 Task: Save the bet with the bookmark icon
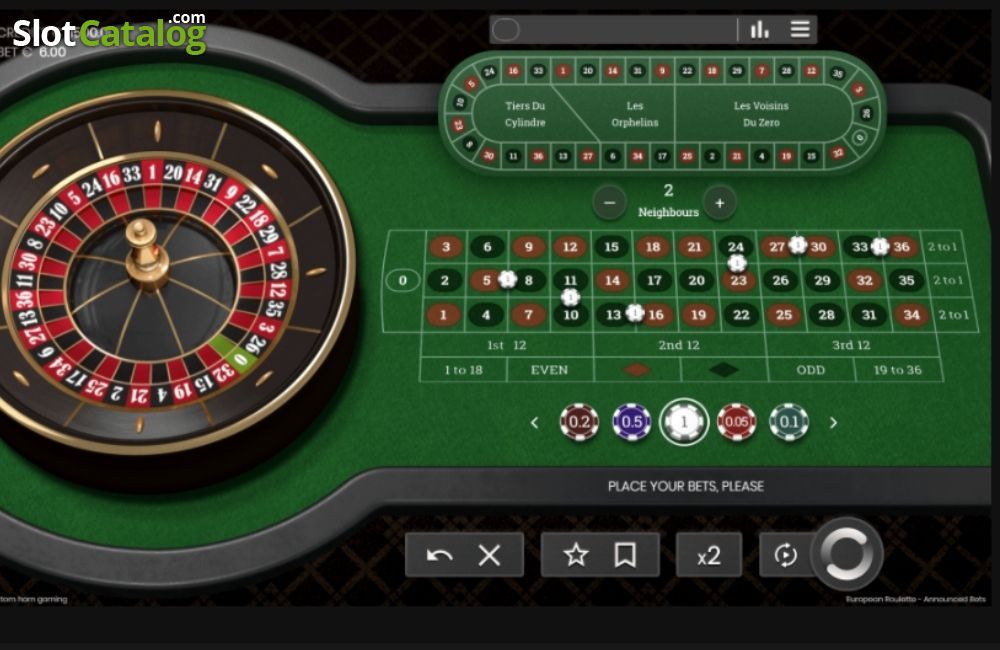click(x=625, y=555)
